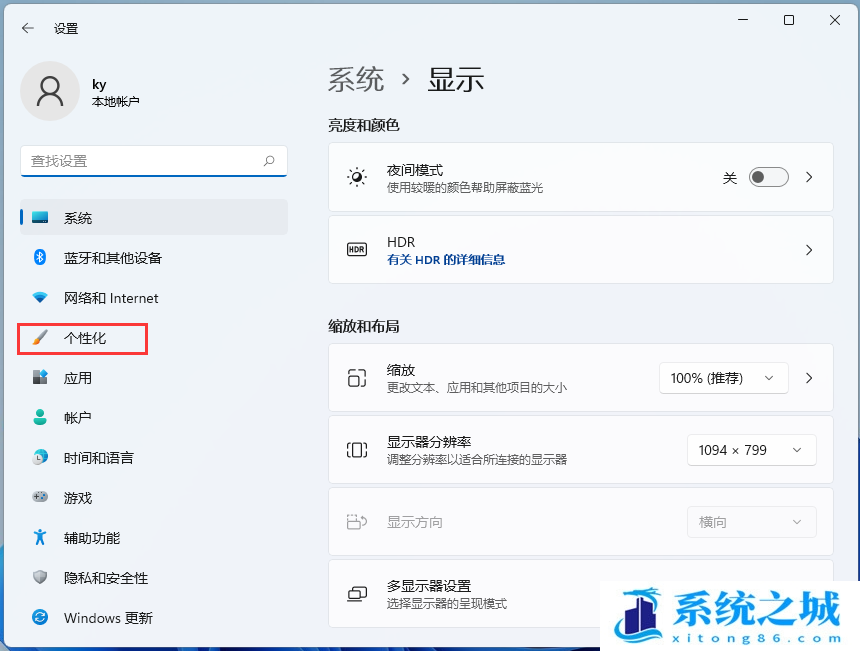
Task: Open the scale 100% (推荐) dropdown
Action: pyautogui.click(x=723, y=378)
